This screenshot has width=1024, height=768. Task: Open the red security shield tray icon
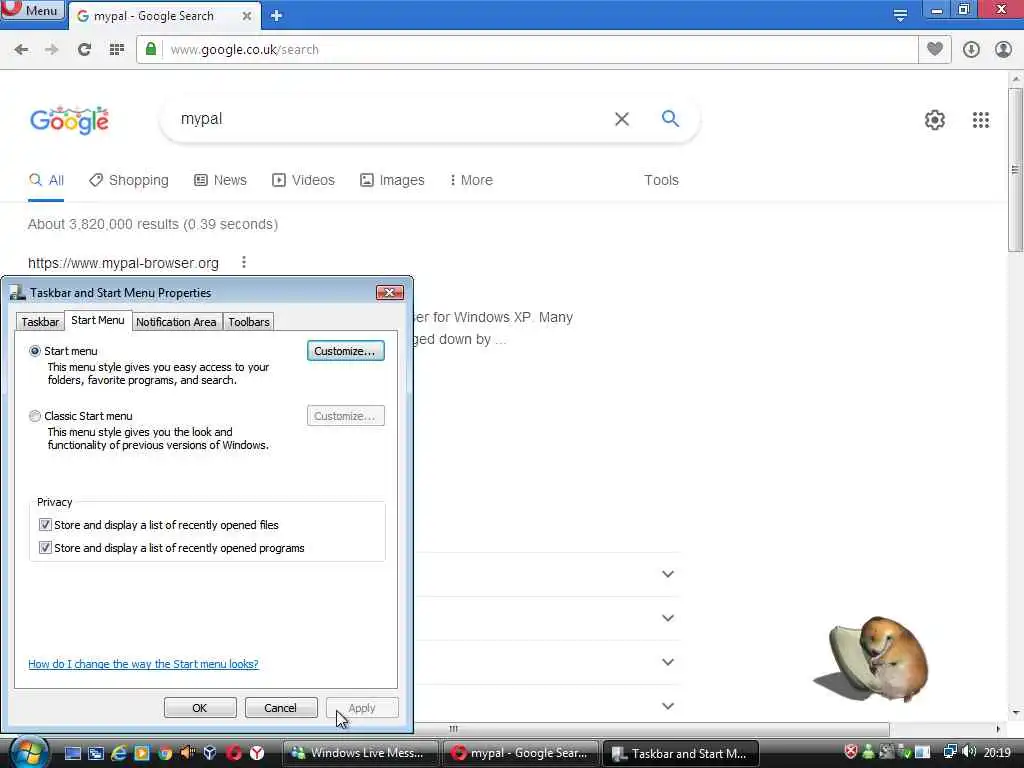(850, 752)
